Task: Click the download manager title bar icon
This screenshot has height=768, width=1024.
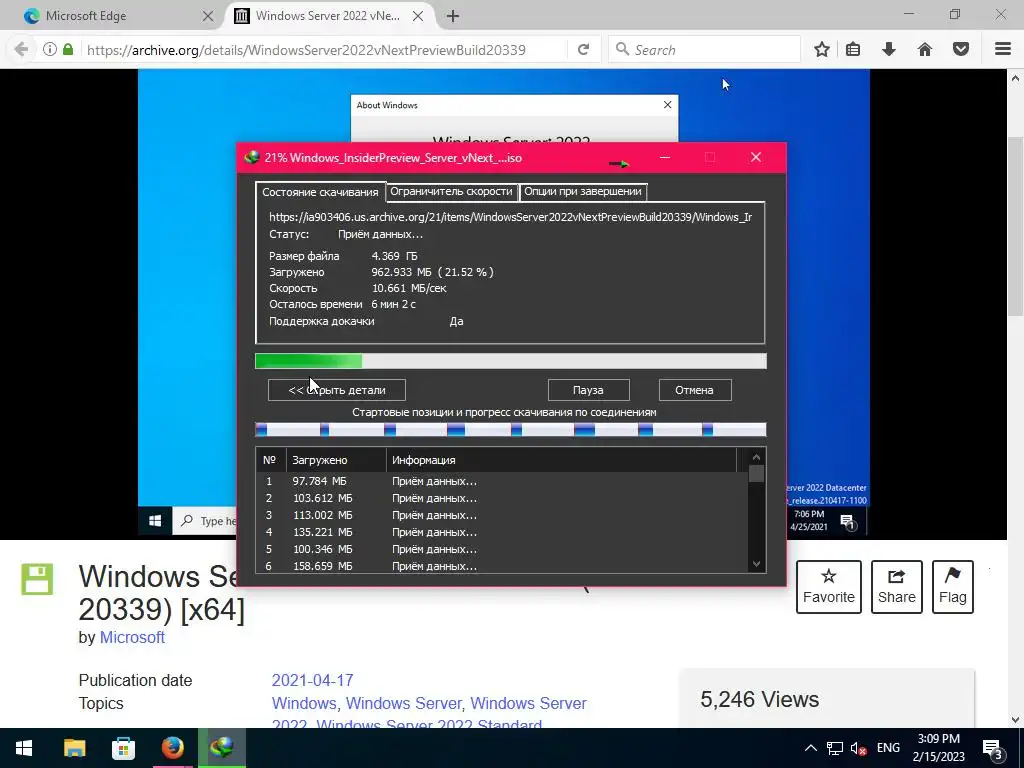Action: tap(252, 157)
